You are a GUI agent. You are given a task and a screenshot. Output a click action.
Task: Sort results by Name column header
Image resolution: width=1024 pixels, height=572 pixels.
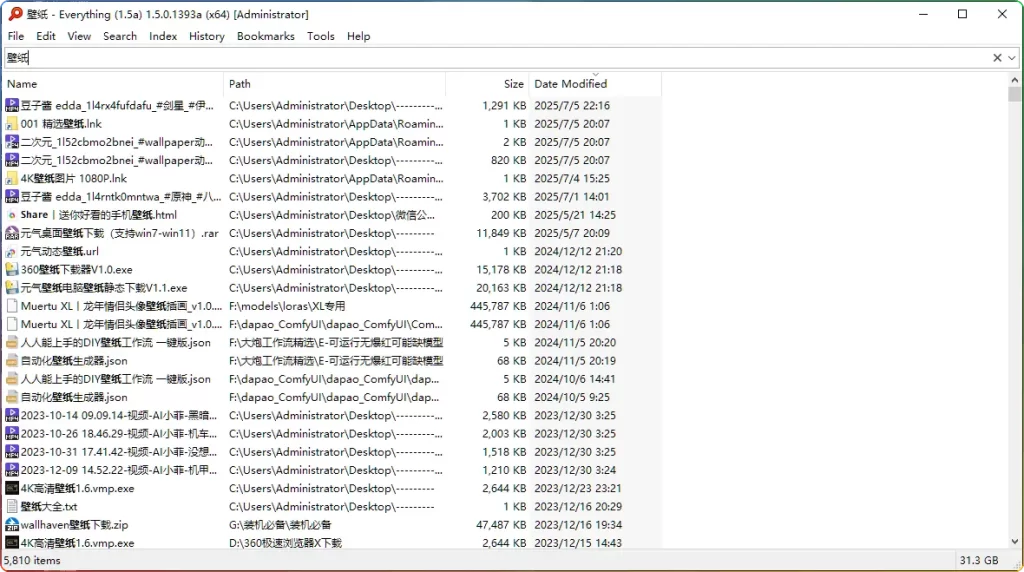[113, 84]
